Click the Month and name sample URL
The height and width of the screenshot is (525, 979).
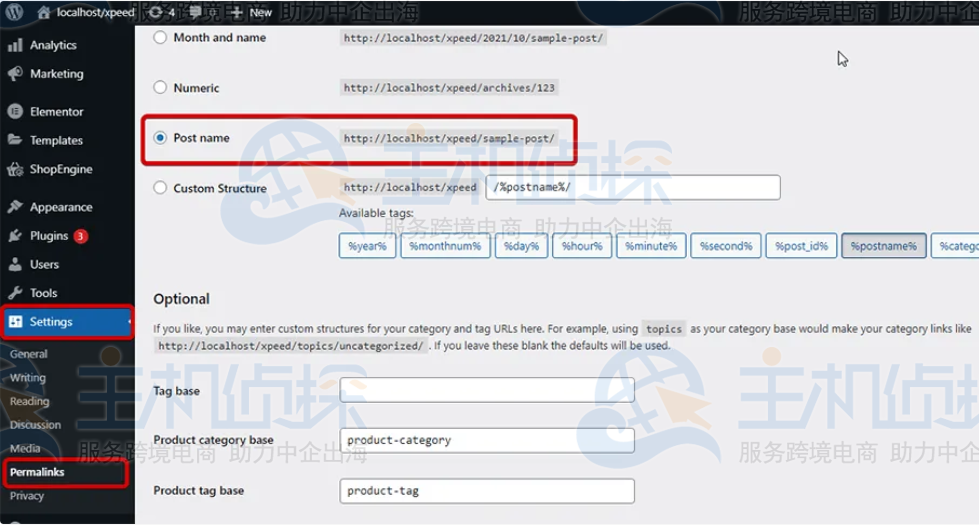click(x=473, y=38)
